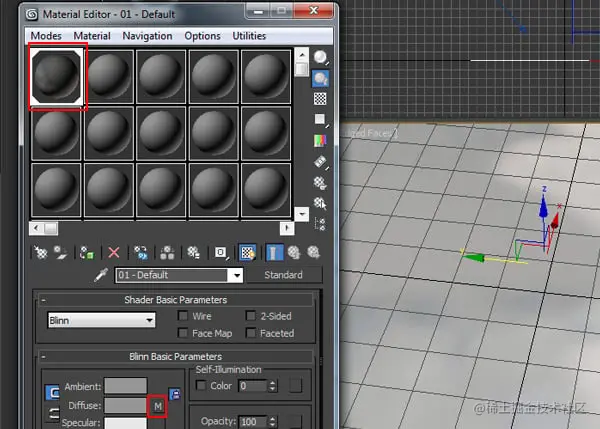Click the Put to Library icon

(193, 253)
